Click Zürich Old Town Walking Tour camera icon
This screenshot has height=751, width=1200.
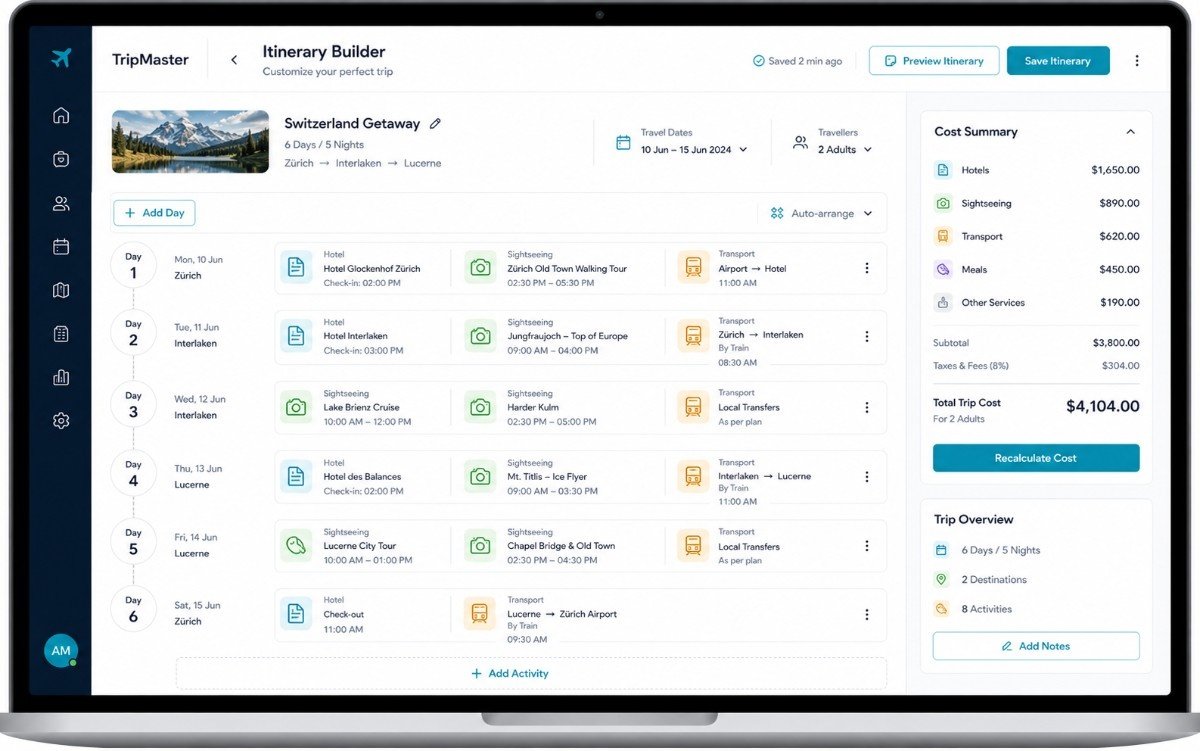click(480, 268)
